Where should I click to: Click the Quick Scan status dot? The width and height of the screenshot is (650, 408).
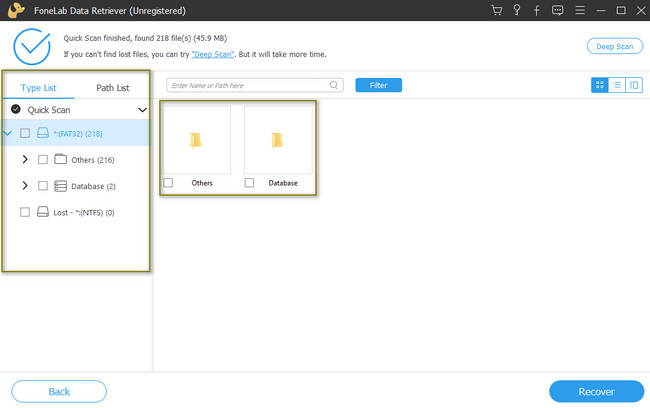(x=16, y=109)
